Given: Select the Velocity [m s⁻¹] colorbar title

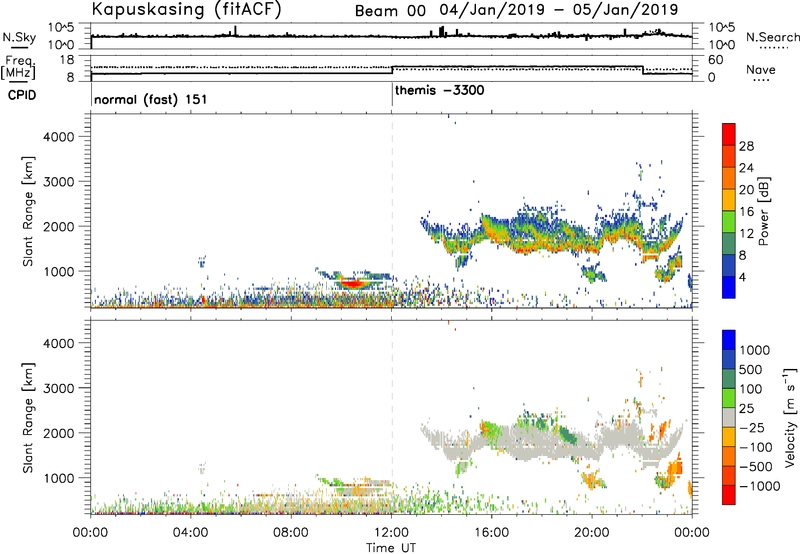Looking at the screenshot, I should (790, 417).
